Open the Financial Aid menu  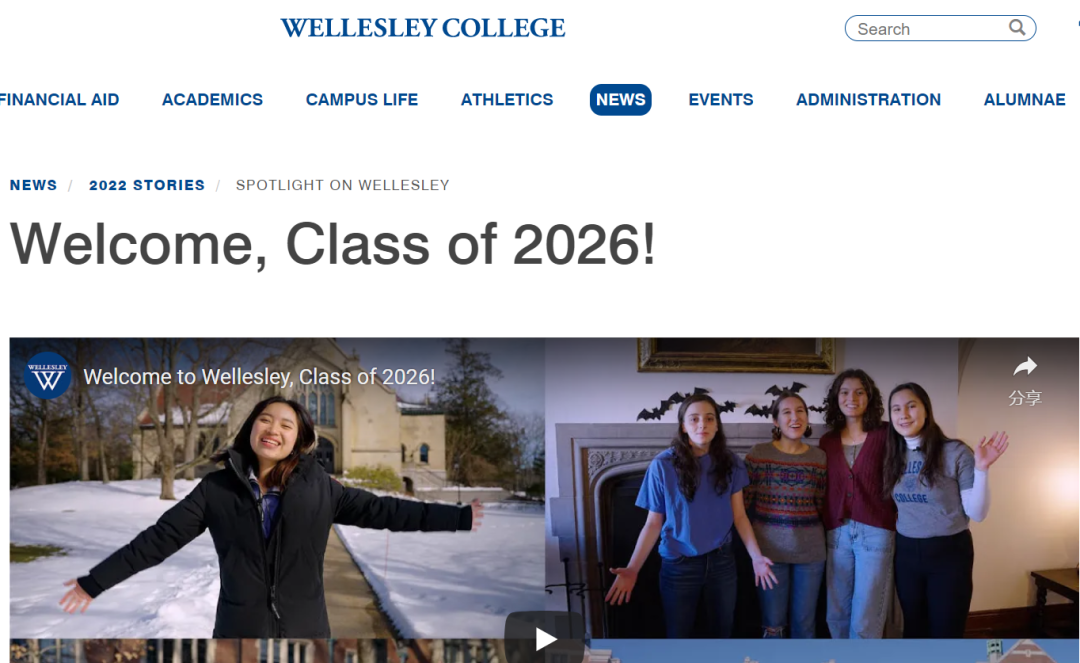60,100
